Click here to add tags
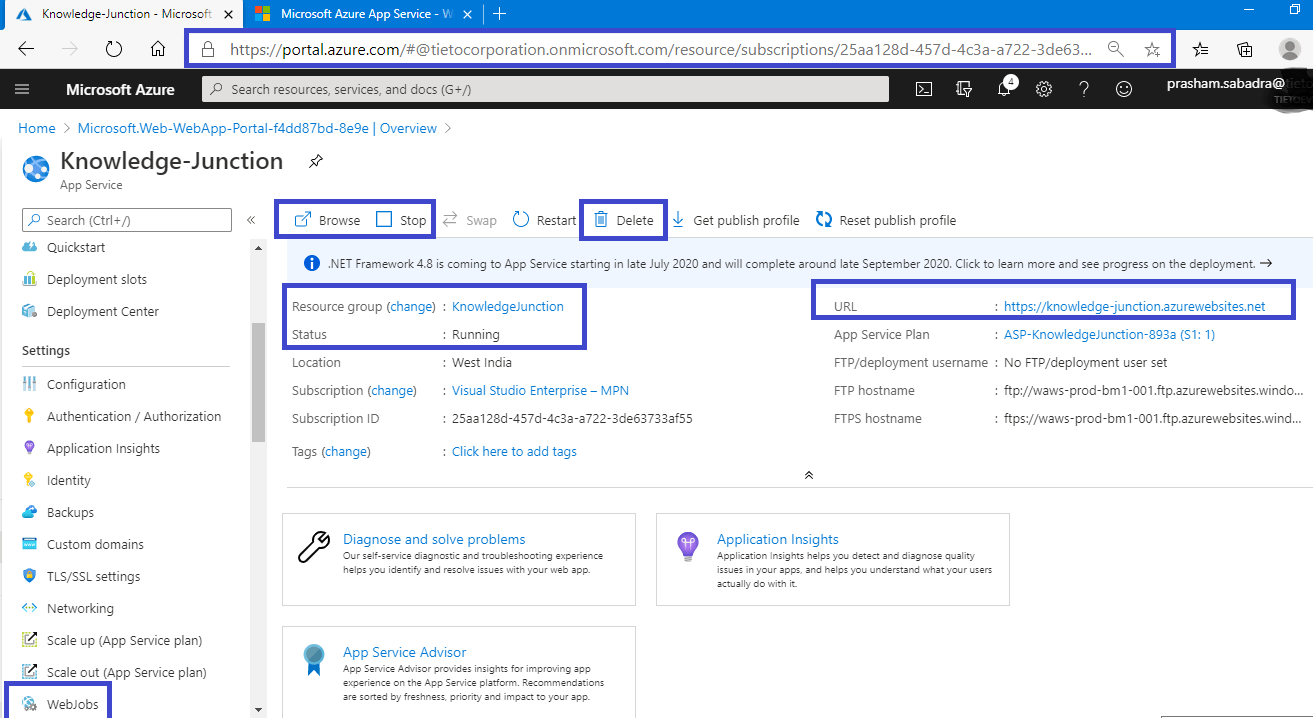 [514, 451]
